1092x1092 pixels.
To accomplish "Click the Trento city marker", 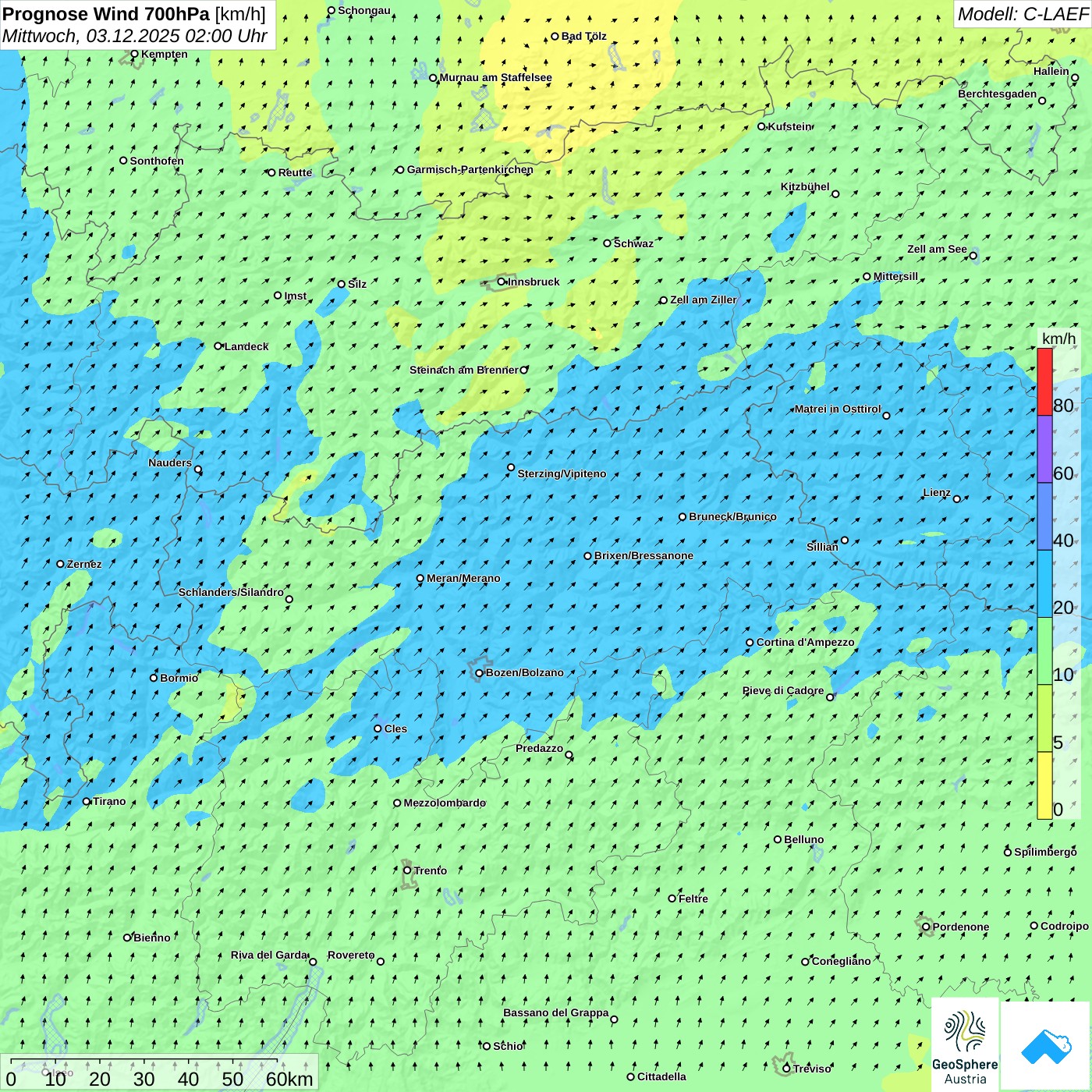I will tap(407, 870).
